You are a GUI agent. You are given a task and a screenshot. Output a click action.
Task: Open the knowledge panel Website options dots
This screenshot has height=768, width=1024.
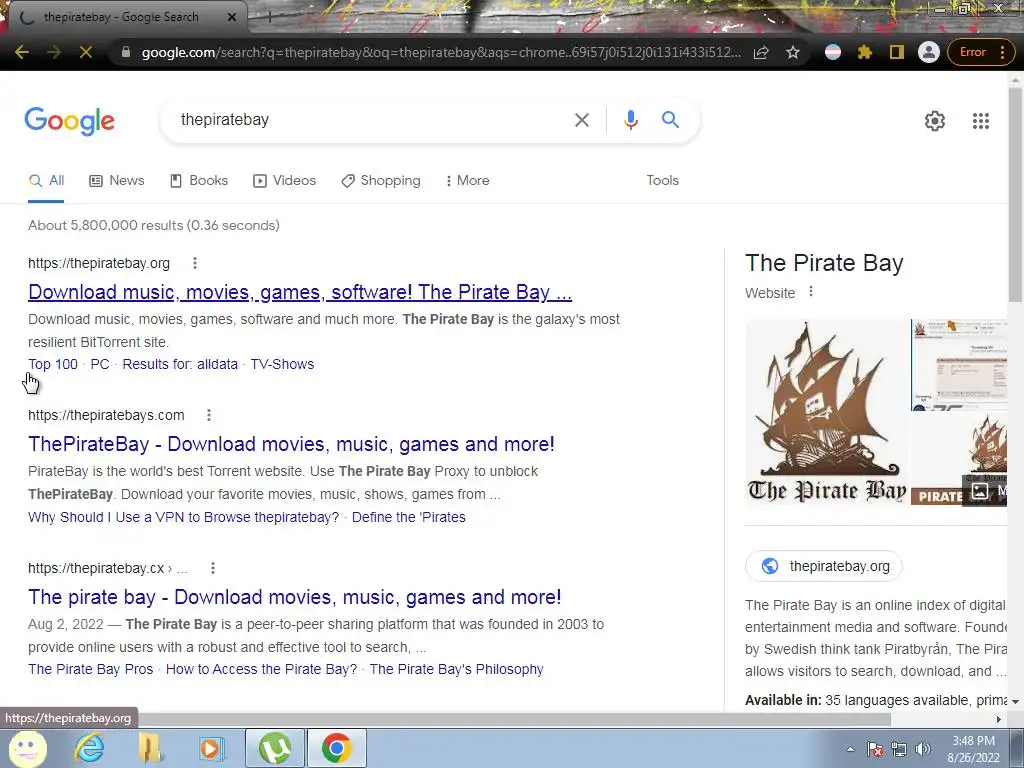point(810,292)
